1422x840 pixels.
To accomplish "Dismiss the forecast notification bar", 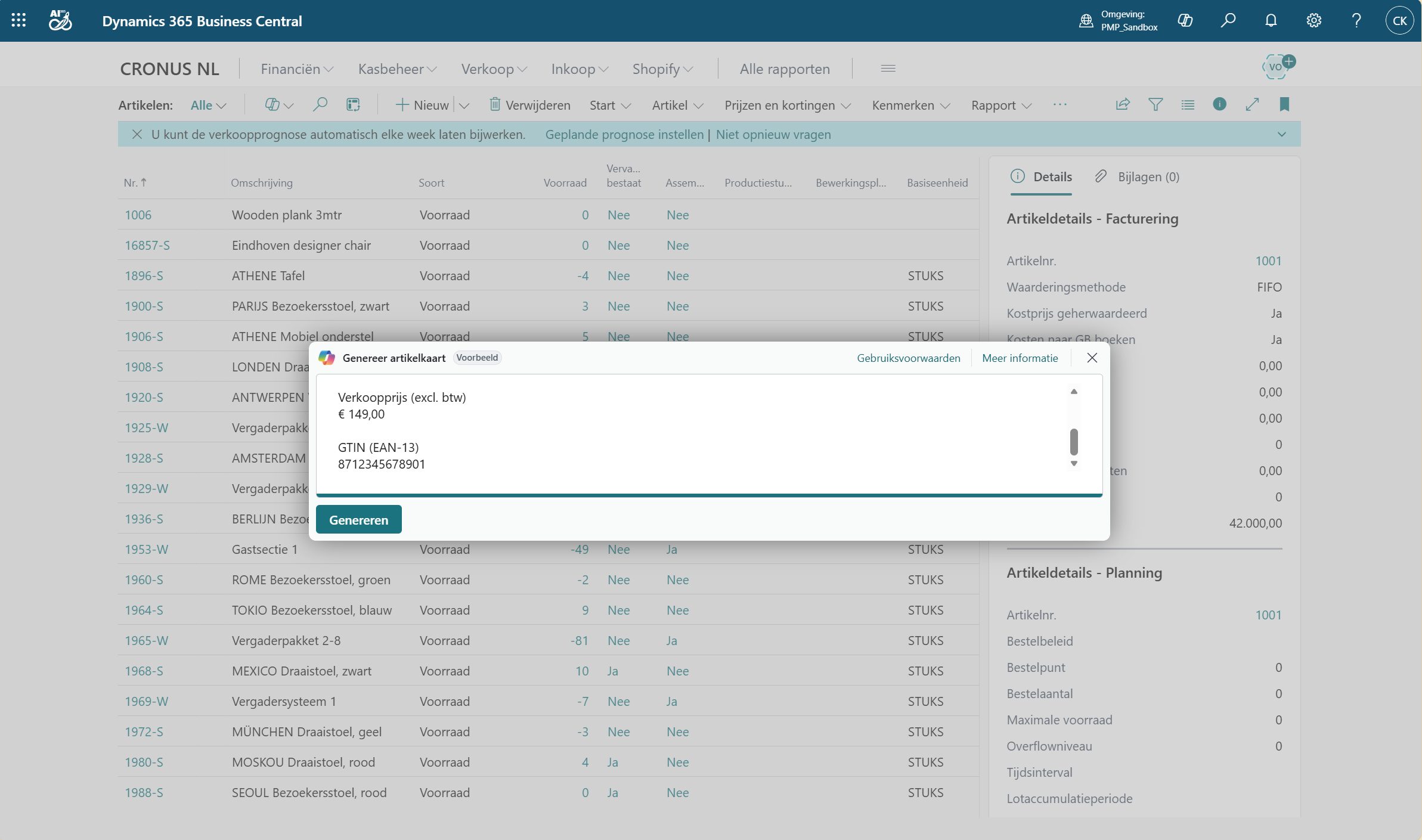I will point(137,134).
